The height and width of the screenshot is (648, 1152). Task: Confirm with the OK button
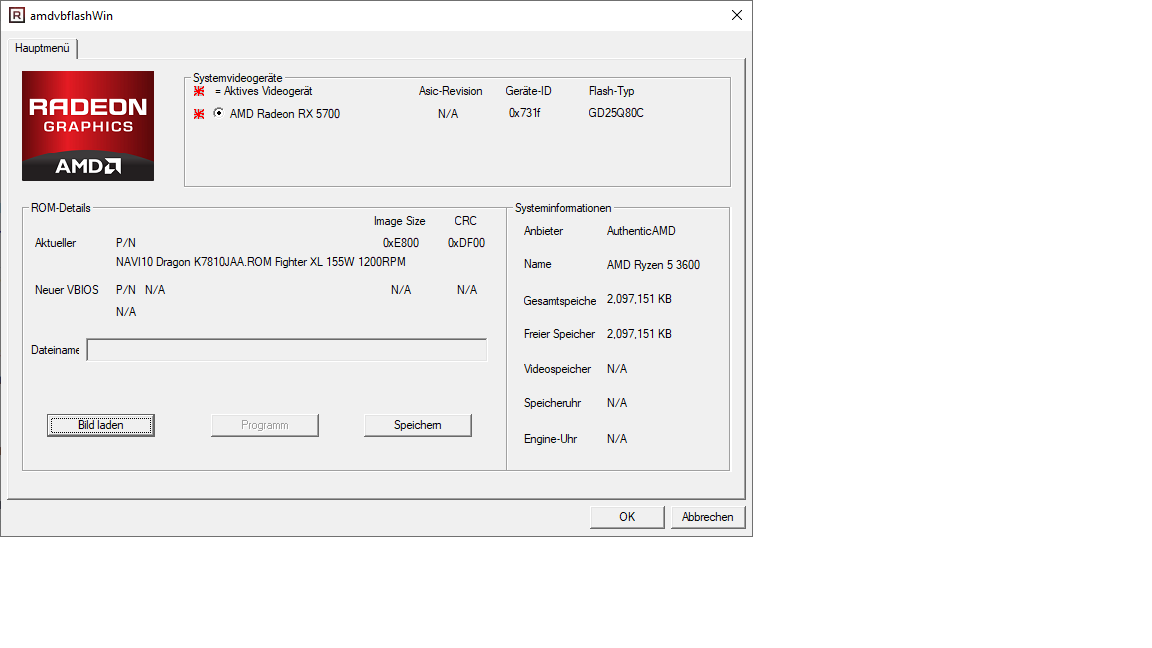[x=627, y=516]
